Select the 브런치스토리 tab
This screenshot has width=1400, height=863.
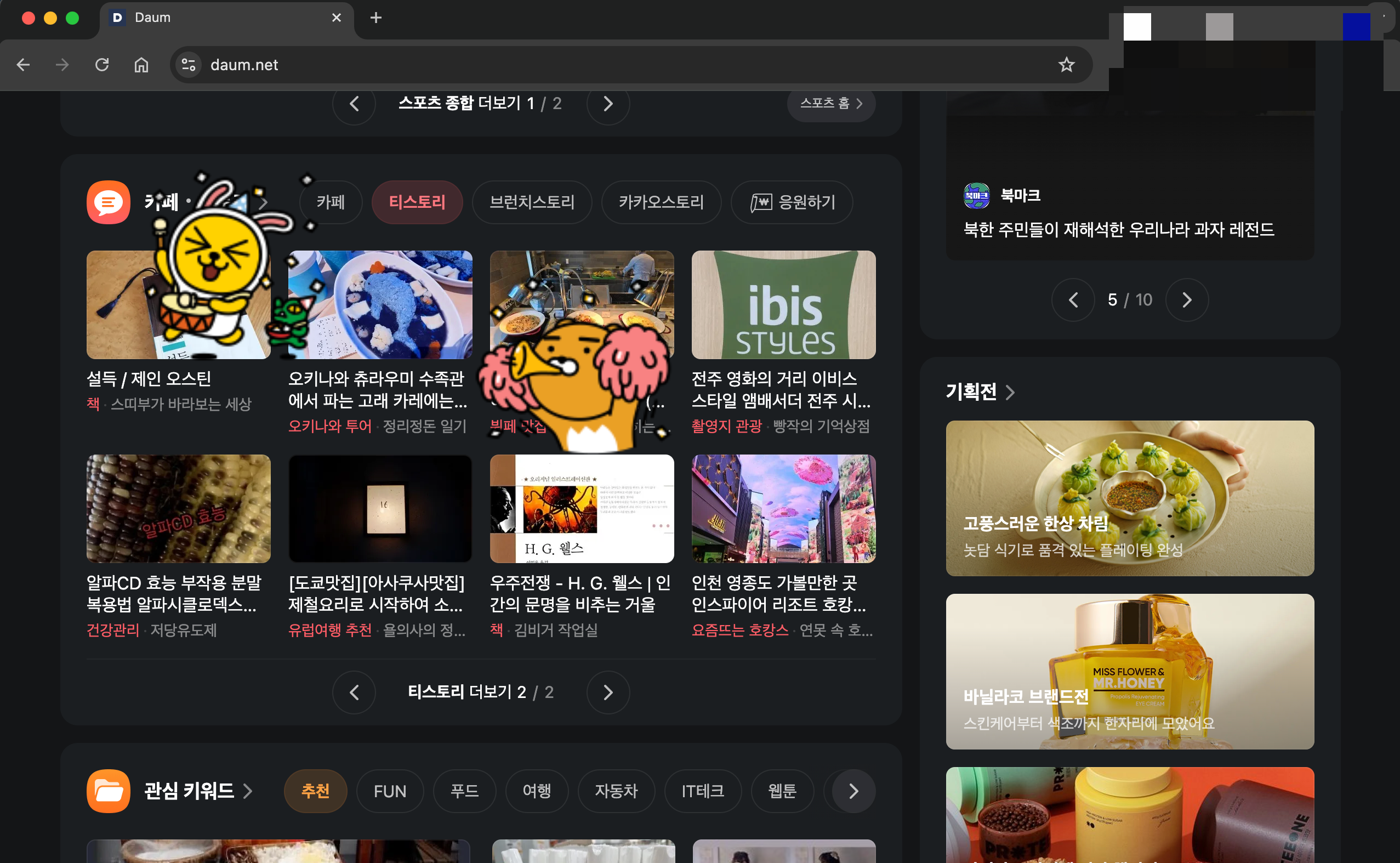(531, 202)
